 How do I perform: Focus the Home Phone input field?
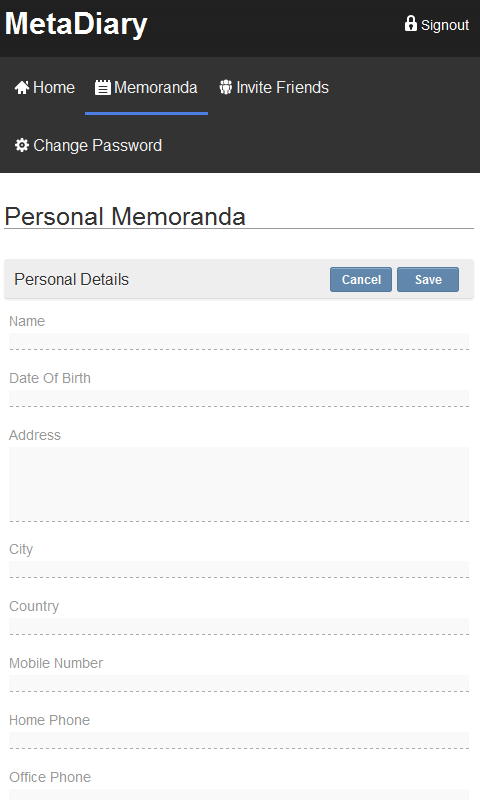pyautogui.click(x=239, y=740)
